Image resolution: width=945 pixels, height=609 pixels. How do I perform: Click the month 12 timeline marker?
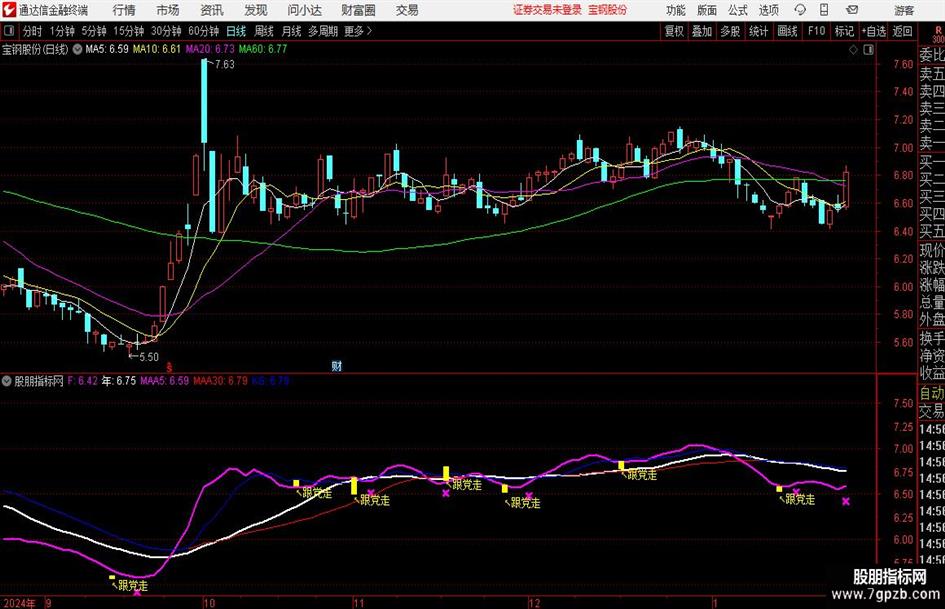pyautogui.click(x=534, y=603)
